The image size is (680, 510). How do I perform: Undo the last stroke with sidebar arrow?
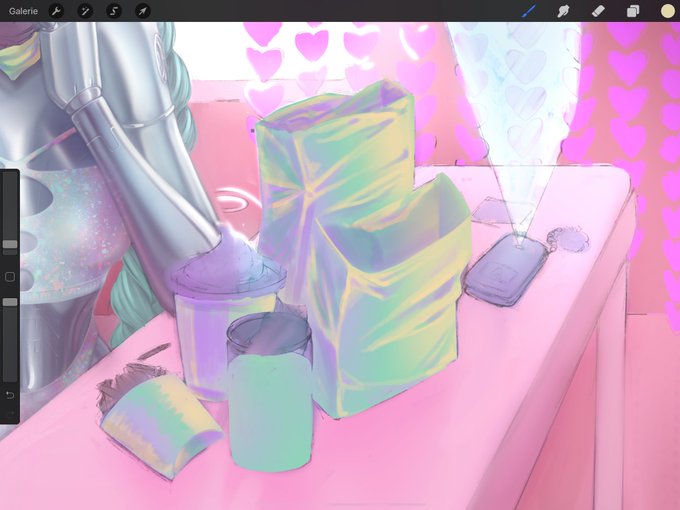tap(10, 395)
